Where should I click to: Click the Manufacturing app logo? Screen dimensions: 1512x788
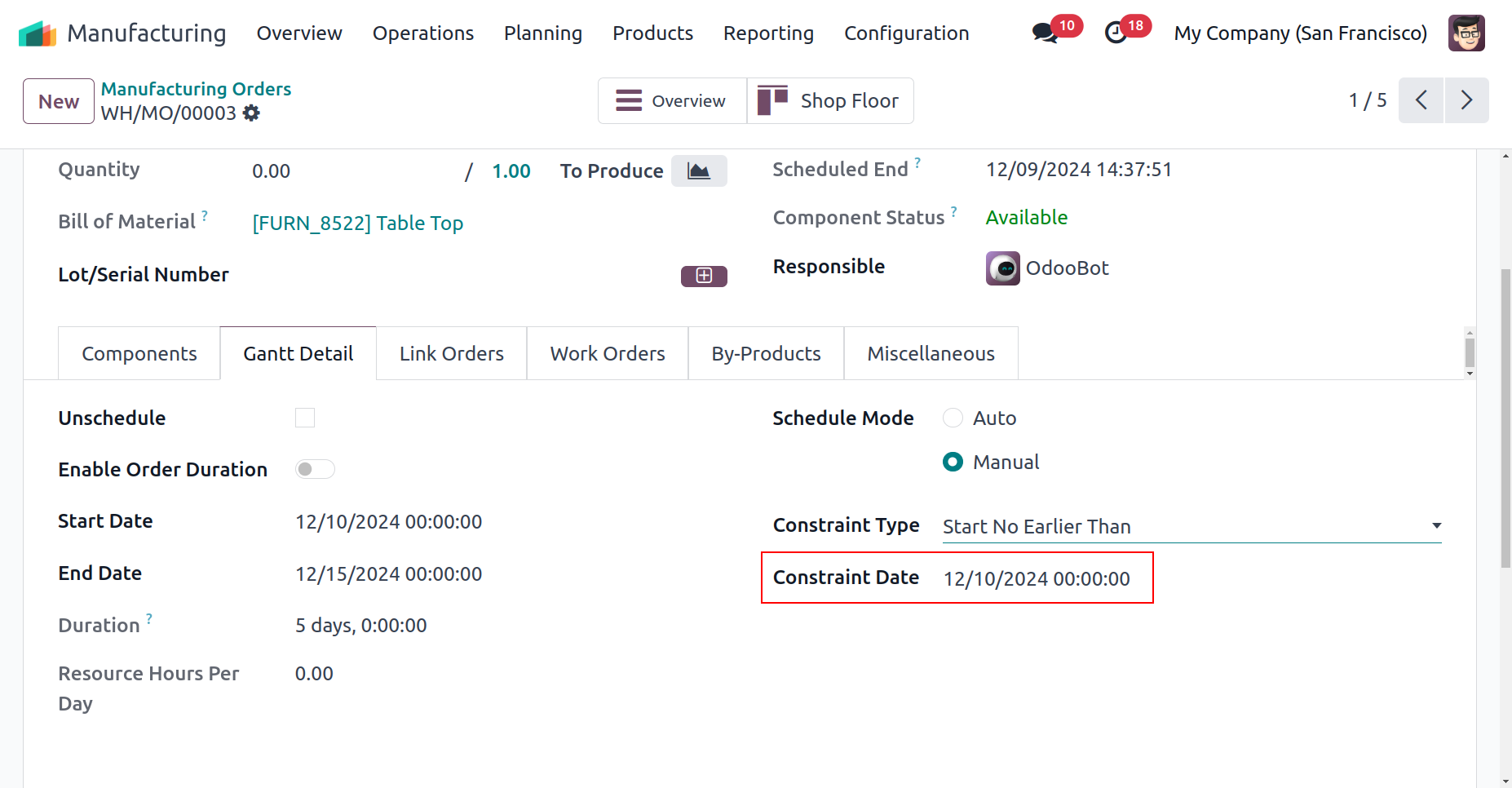pos(38,33)
